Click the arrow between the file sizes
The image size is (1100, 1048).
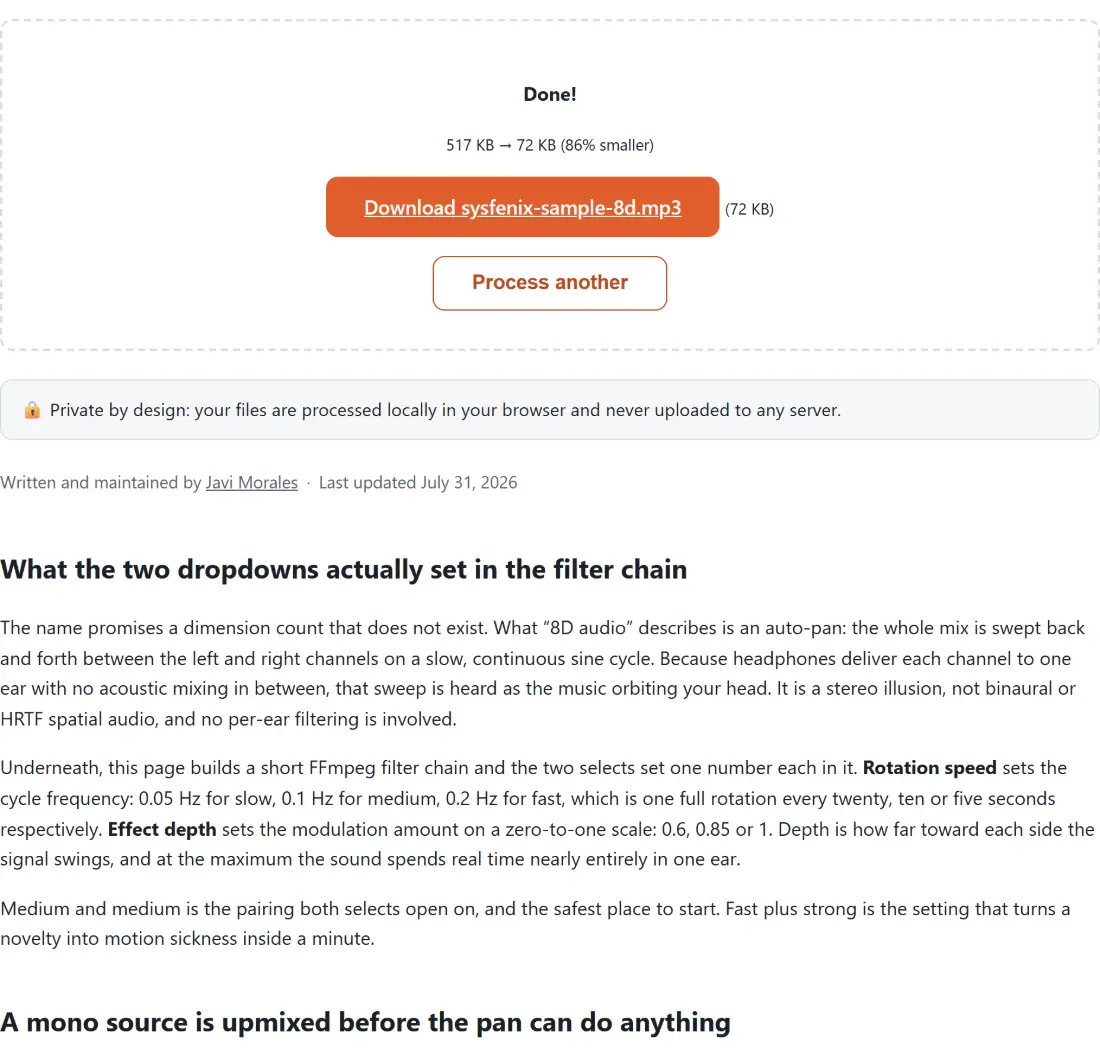click(x=505, y=146)
